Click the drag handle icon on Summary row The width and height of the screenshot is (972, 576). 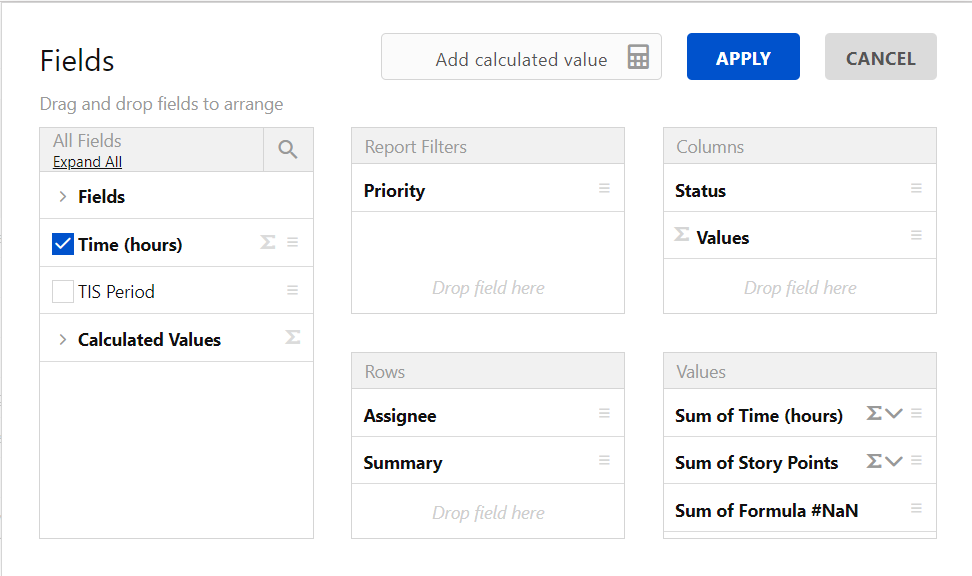605,462
